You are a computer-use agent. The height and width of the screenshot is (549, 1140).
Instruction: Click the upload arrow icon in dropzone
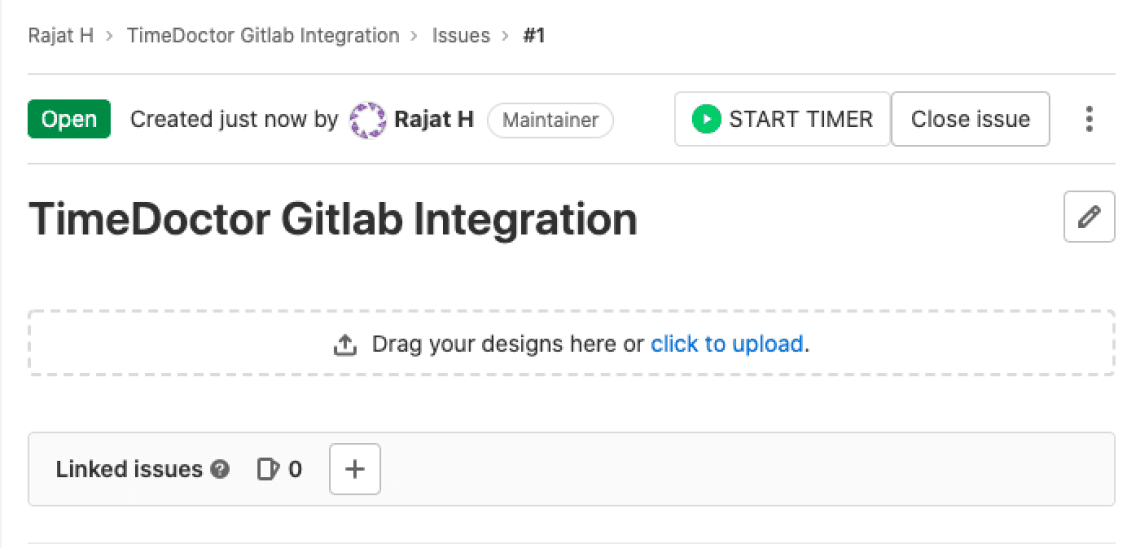tap(345, 345)
